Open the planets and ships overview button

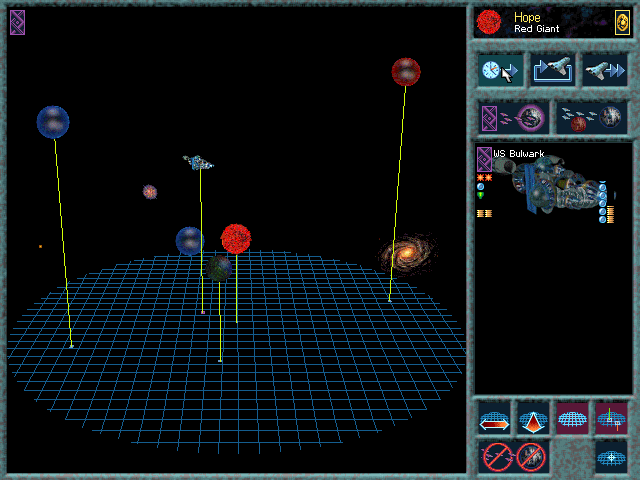tap(592, 118)
